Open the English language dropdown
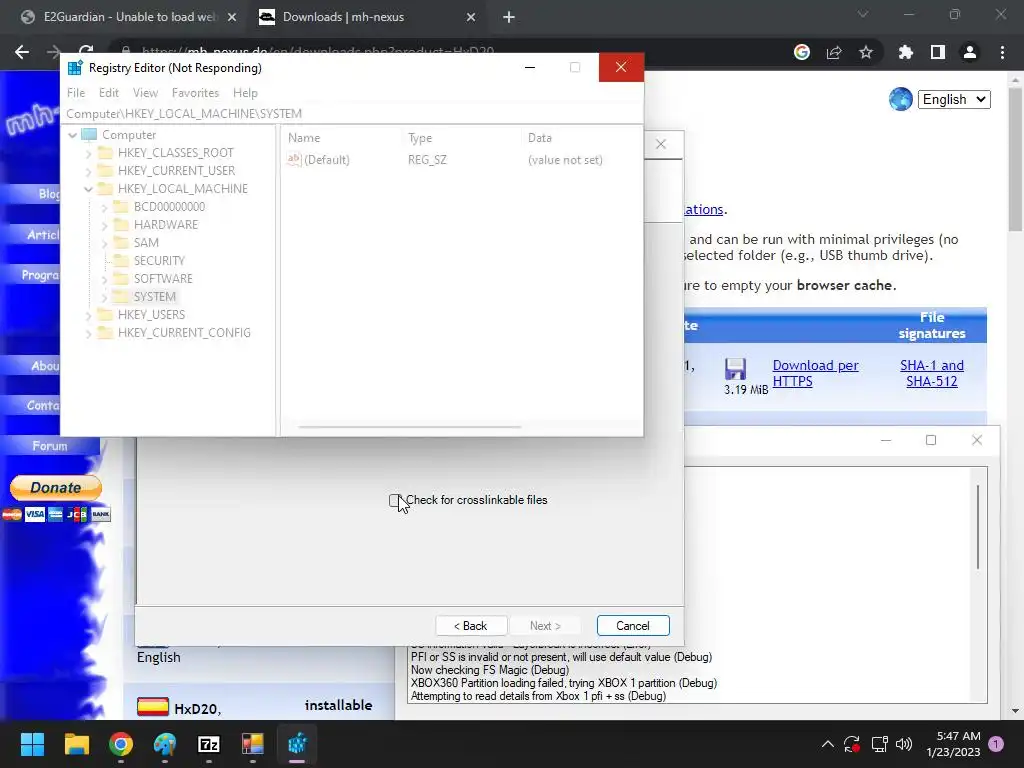This screenshot has height=768, width=1024. click(x=954, y=99)
